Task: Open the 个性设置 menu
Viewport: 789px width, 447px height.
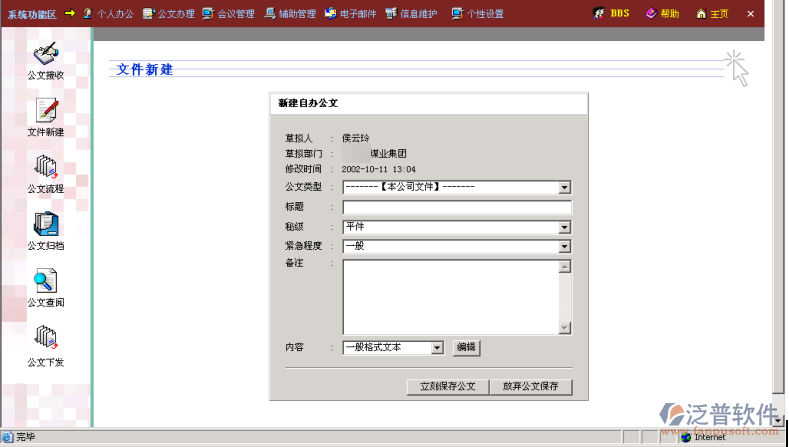Action: [478, 14]
